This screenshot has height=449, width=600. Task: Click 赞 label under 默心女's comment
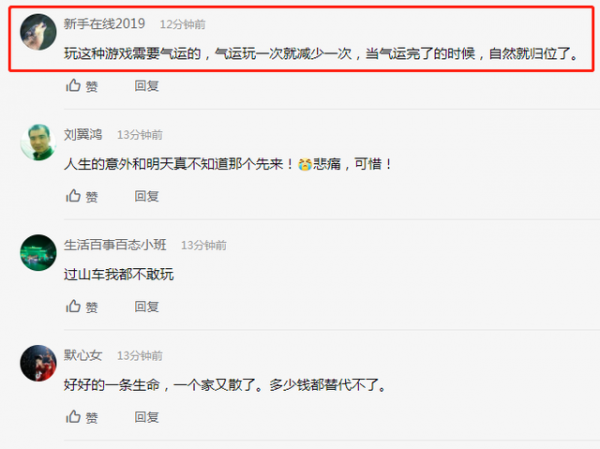92,418
